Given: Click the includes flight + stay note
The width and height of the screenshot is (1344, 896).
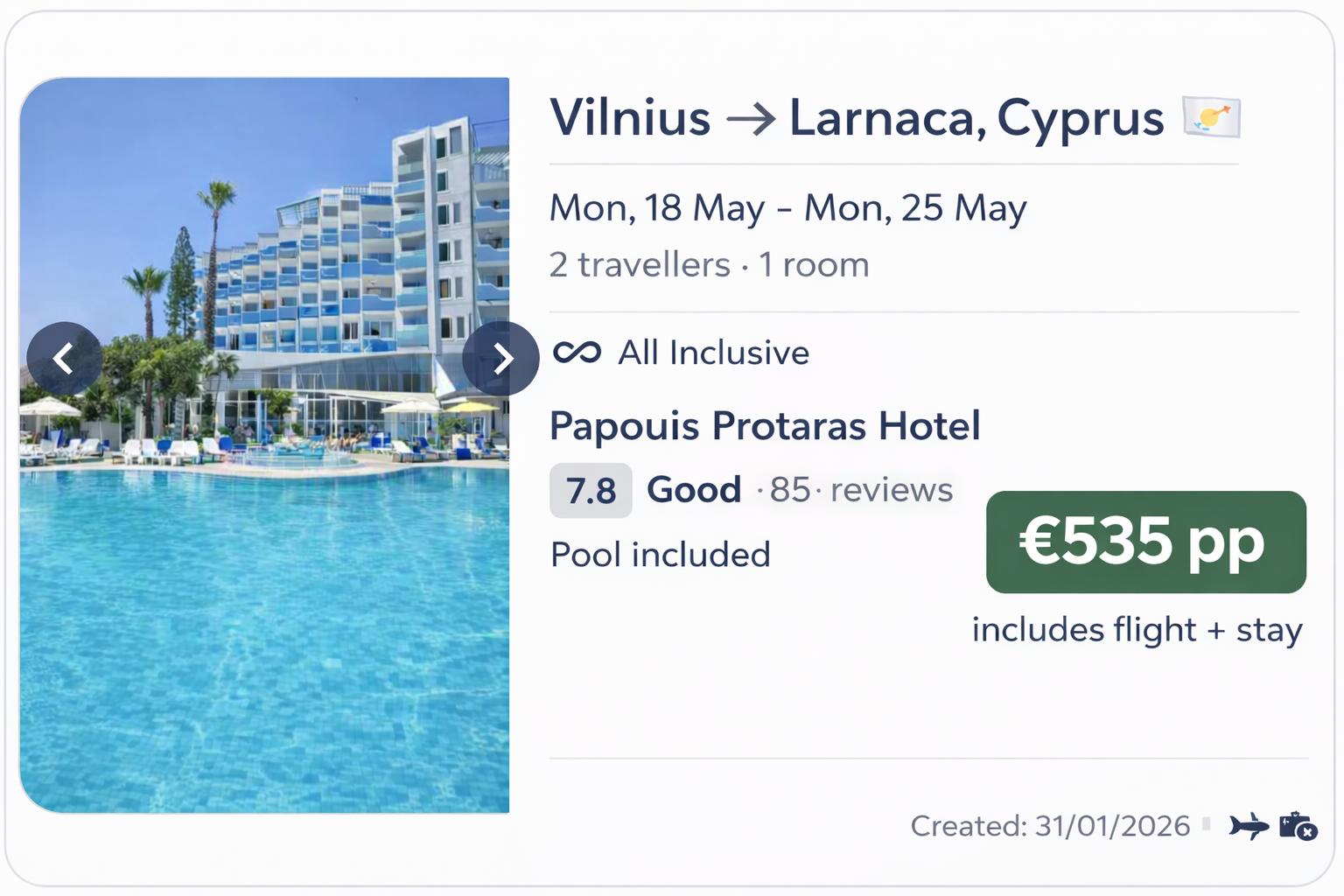Looking at the screenshot, I should 1137,630.
